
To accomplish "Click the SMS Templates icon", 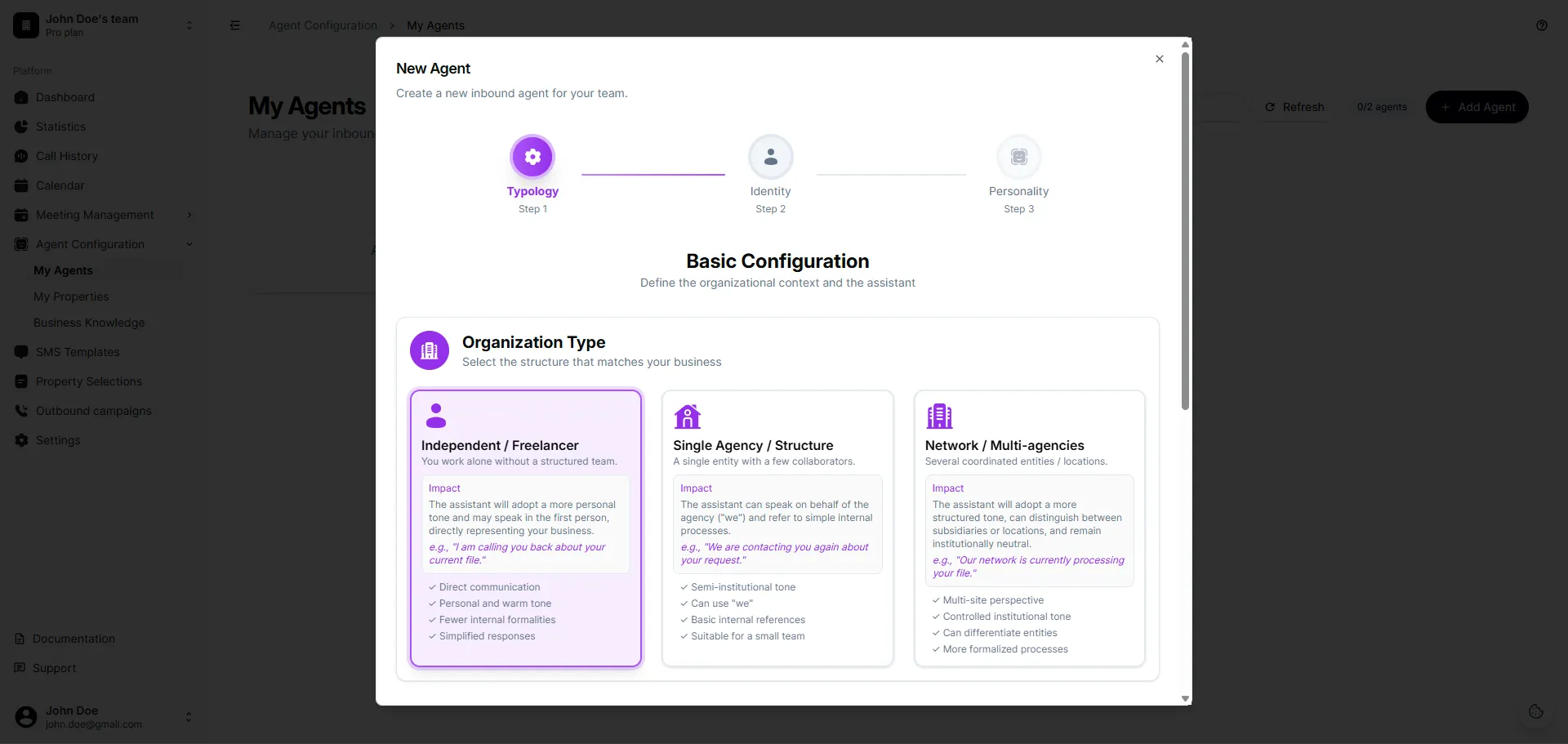I will (x=20, y=352).
